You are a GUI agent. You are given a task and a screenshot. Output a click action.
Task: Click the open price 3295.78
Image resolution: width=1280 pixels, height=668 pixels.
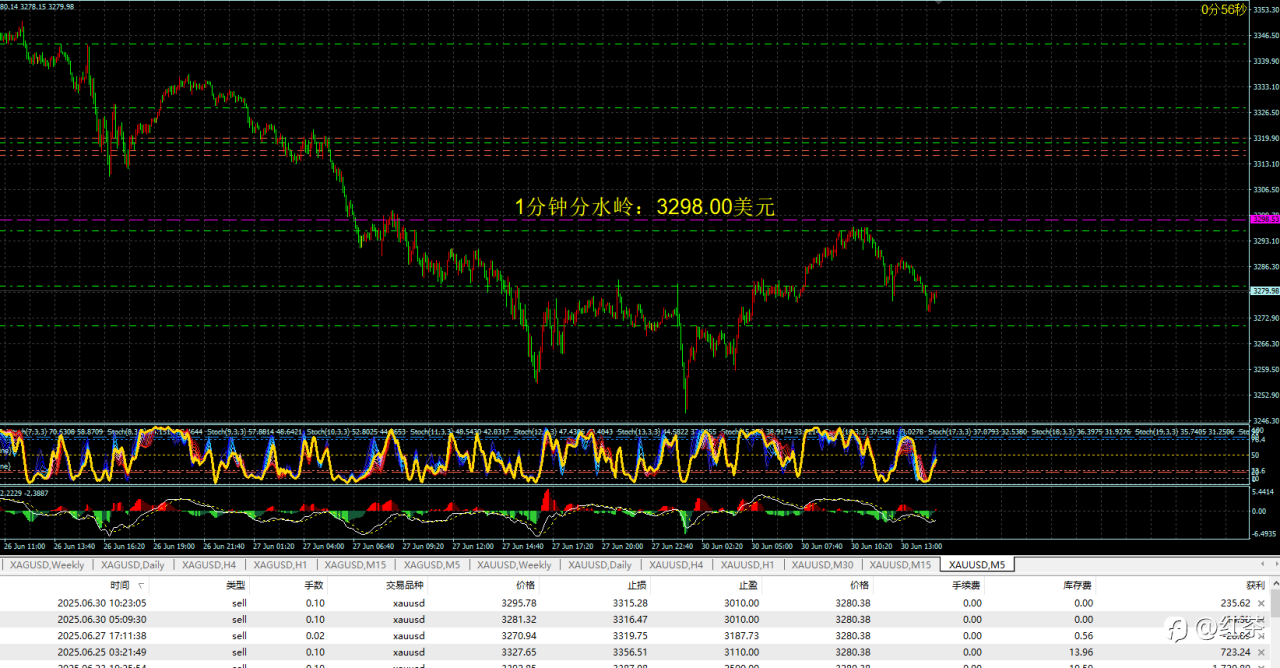tap(520, 603)
